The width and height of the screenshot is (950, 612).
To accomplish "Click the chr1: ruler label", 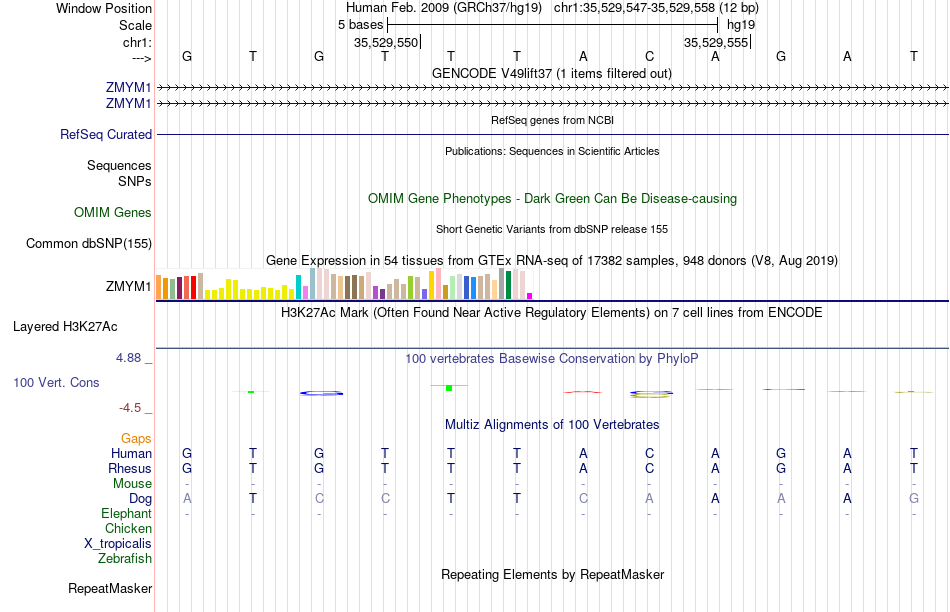I will click(137, 42).
